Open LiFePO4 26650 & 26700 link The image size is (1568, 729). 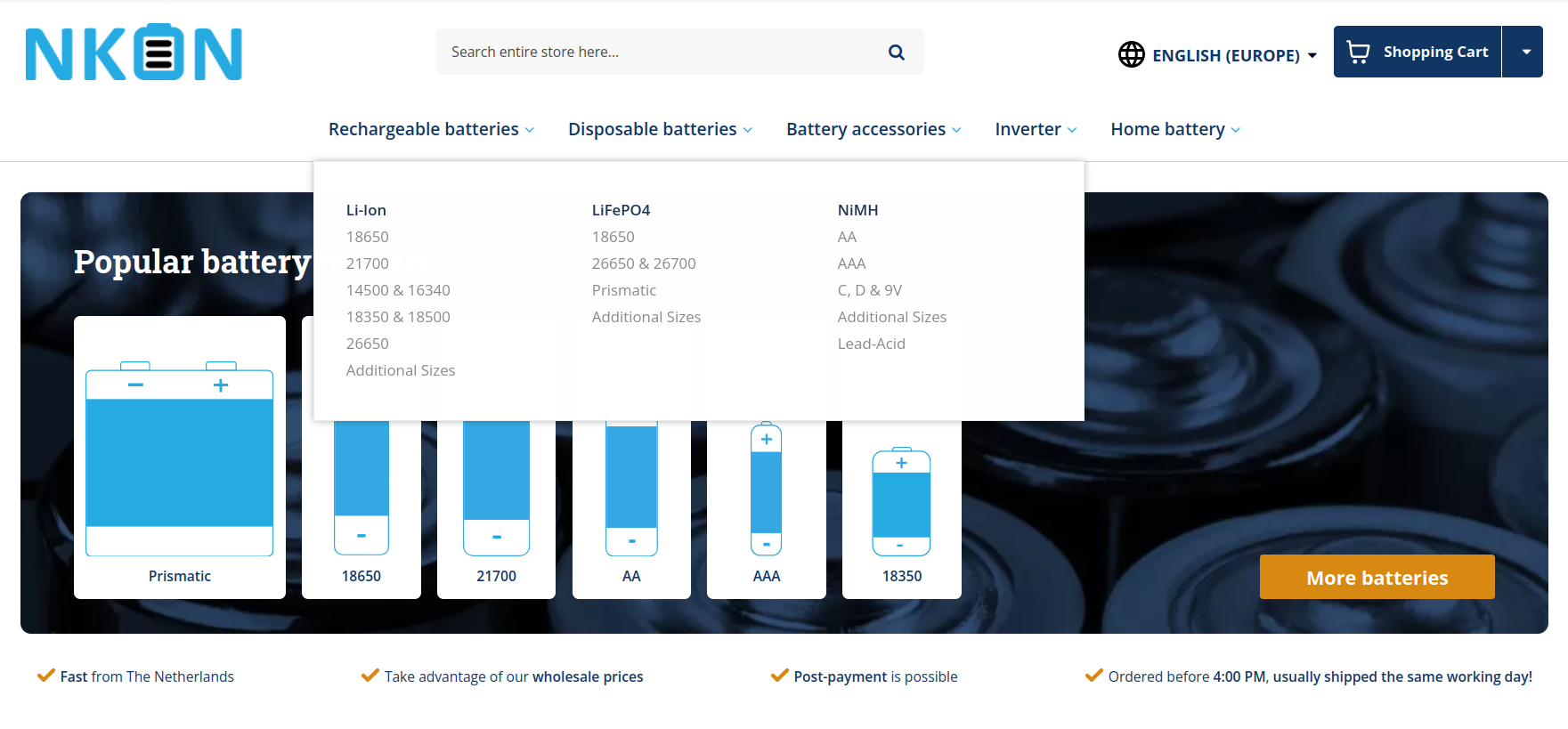[643, 263]
